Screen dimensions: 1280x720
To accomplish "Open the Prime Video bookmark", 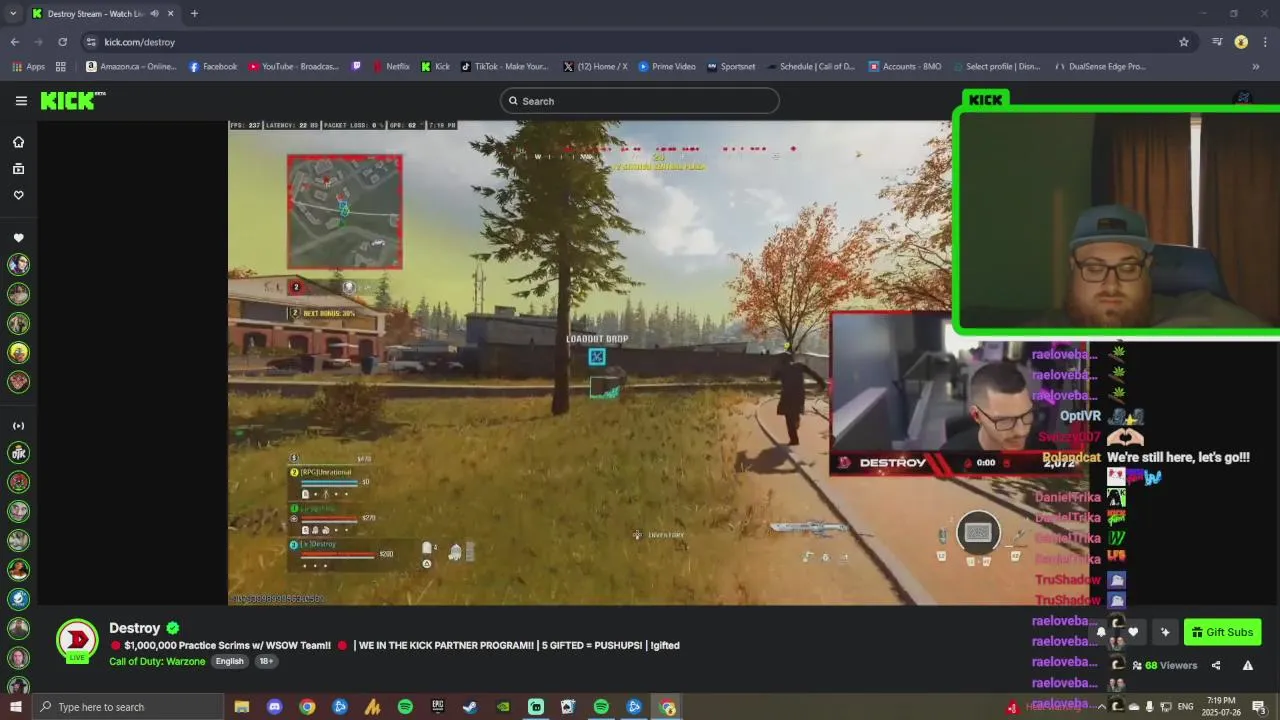I will [x=667, y=67].
